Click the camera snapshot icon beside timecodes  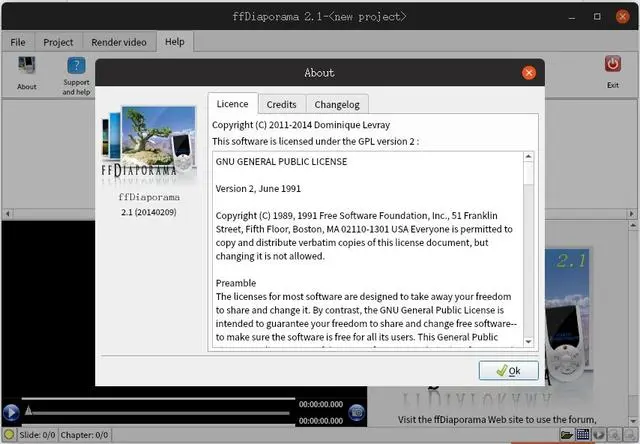(x=356, y=412)
